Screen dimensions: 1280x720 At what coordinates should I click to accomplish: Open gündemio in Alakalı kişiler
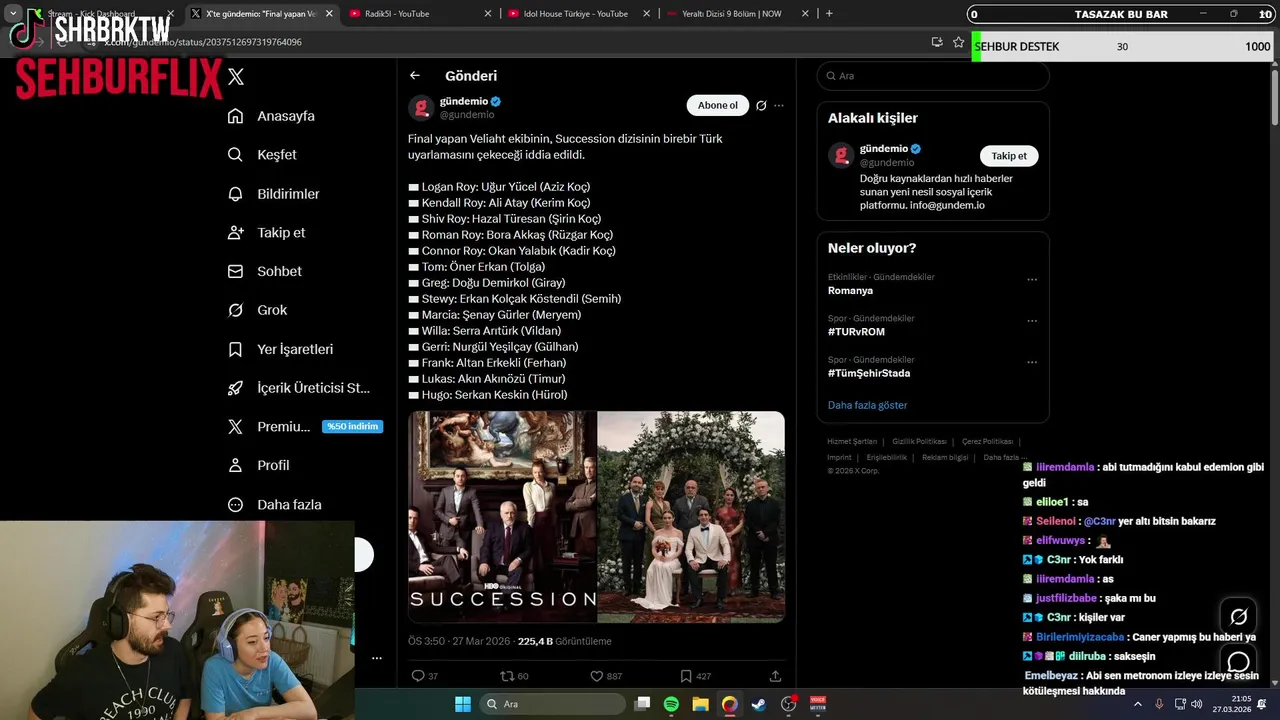[884, 149]
